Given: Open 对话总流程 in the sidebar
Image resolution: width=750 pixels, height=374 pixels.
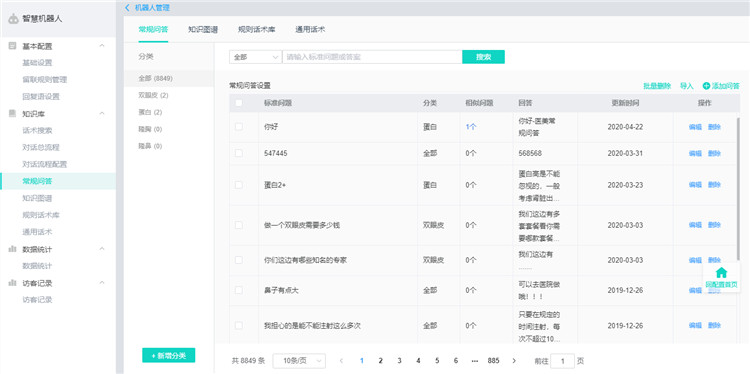Looking at the screenshot, I should (x=41, y=147).
